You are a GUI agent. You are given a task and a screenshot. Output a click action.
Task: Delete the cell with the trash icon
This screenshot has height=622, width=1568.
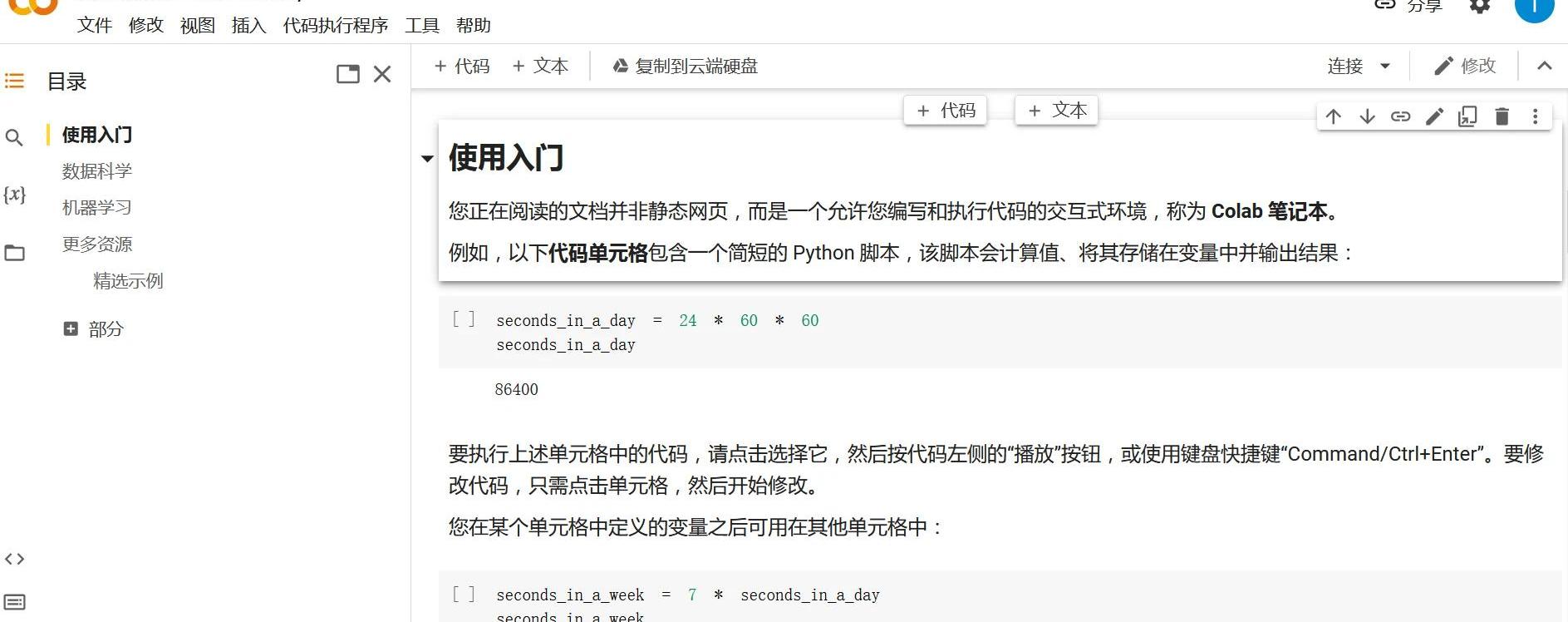(1502, 116)
